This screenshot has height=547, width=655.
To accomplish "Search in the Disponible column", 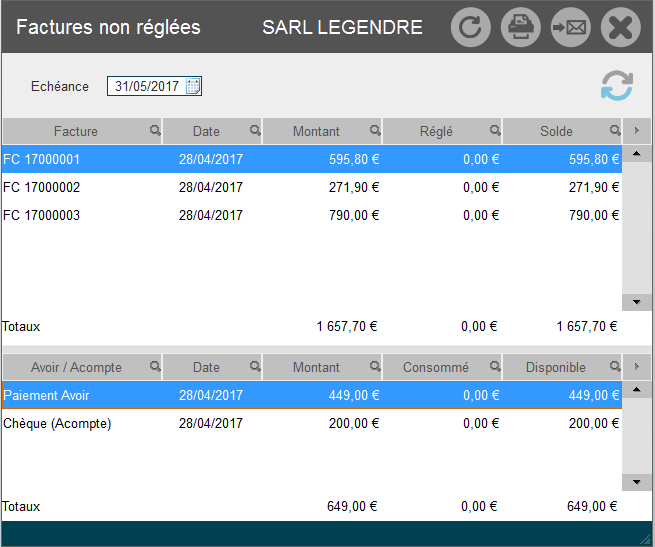I will pyautogui.click(x=615, y=367).
